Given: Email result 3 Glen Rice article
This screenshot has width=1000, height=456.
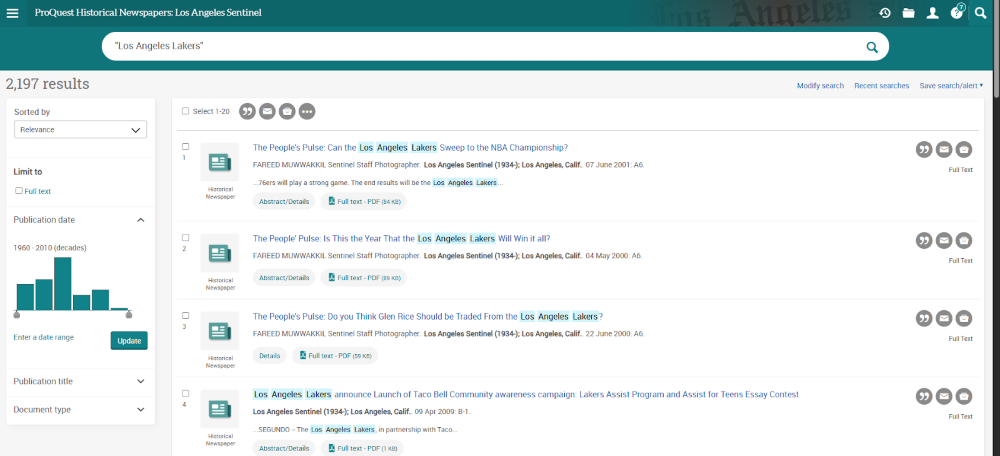Looking at the screenshot, I should coord(944,318).
